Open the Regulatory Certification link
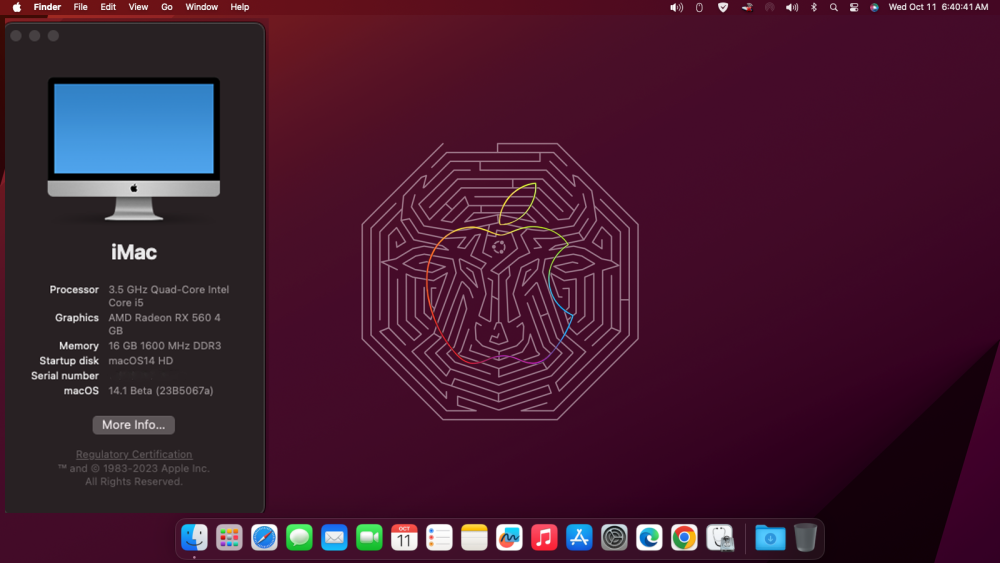 [134, 454]
